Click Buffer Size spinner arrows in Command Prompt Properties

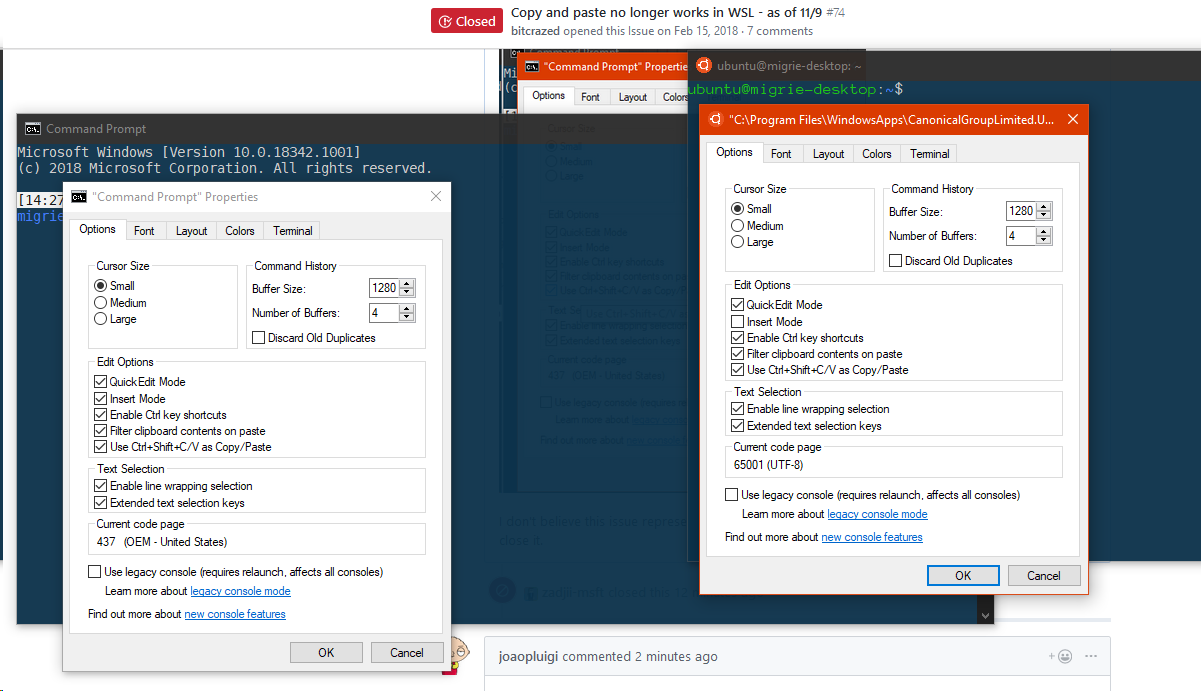click(407, 288)
